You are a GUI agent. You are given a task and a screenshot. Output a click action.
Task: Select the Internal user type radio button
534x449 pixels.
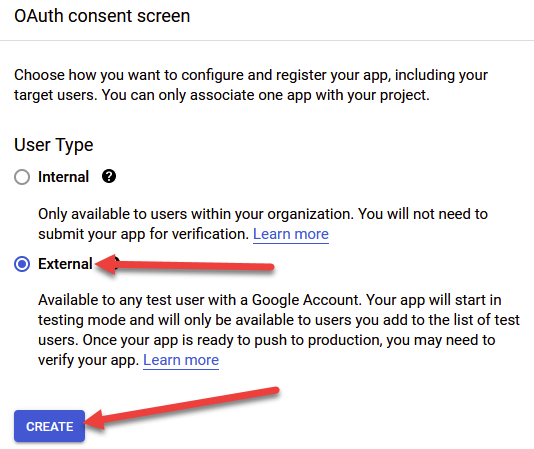click(x=22, y=177)
